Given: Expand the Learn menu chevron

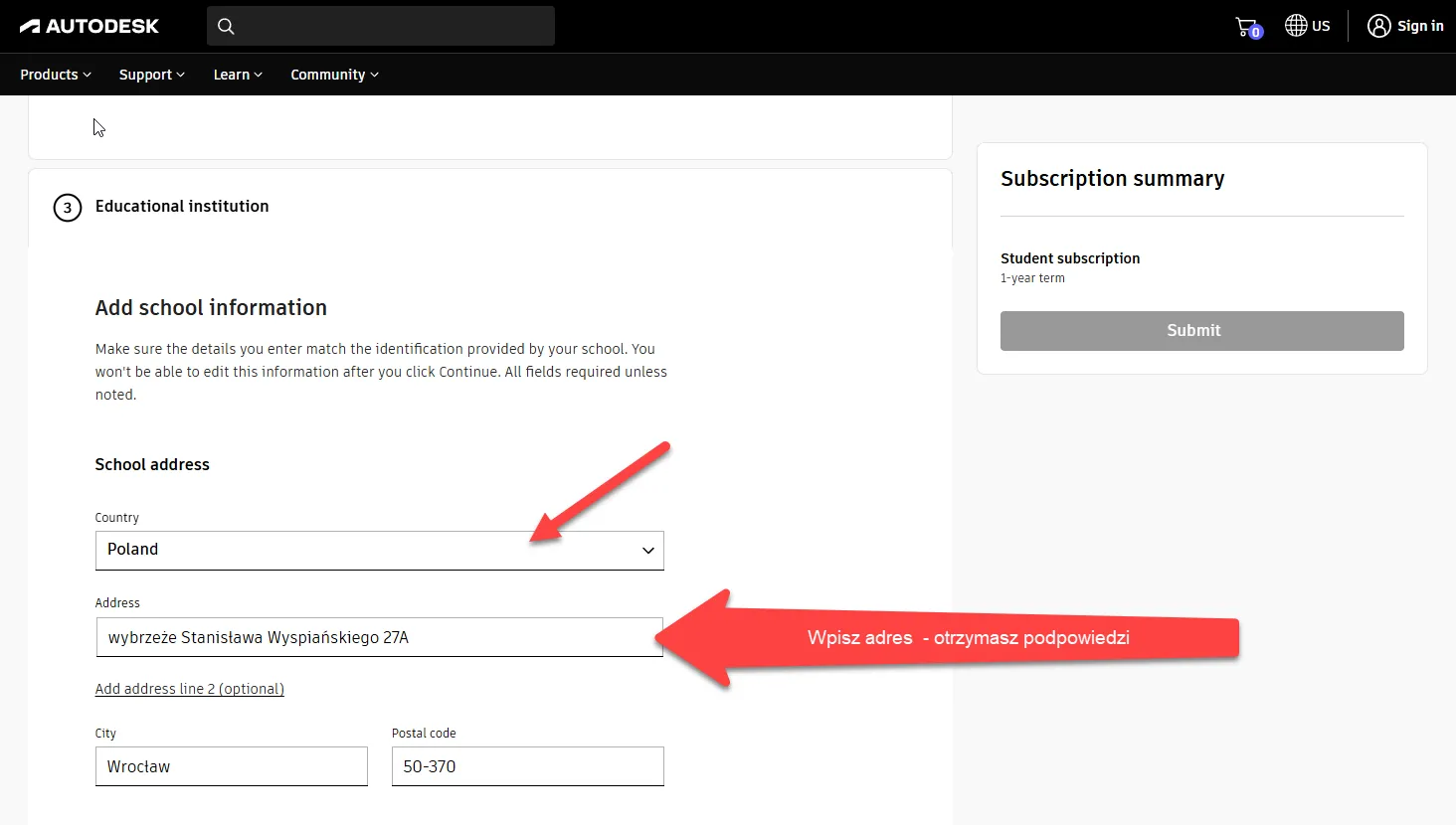Looking at the screenshot, I should [x=259, y=75].
